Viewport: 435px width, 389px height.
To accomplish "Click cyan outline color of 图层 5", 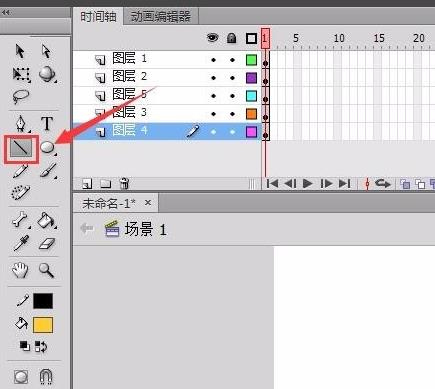I will coord(251,96).
